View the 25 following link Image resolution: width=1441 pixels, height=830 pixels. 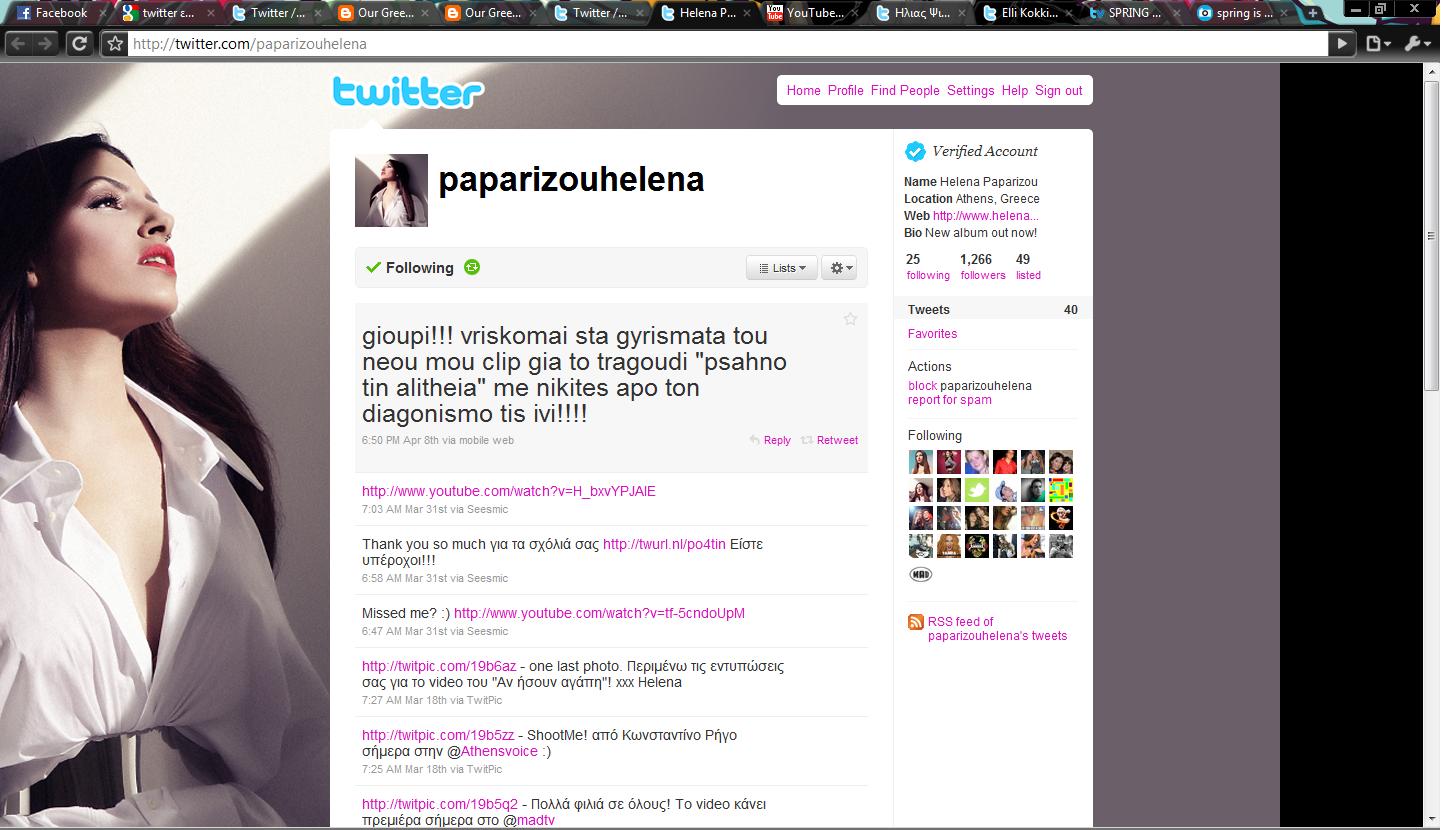pos(927,267)
